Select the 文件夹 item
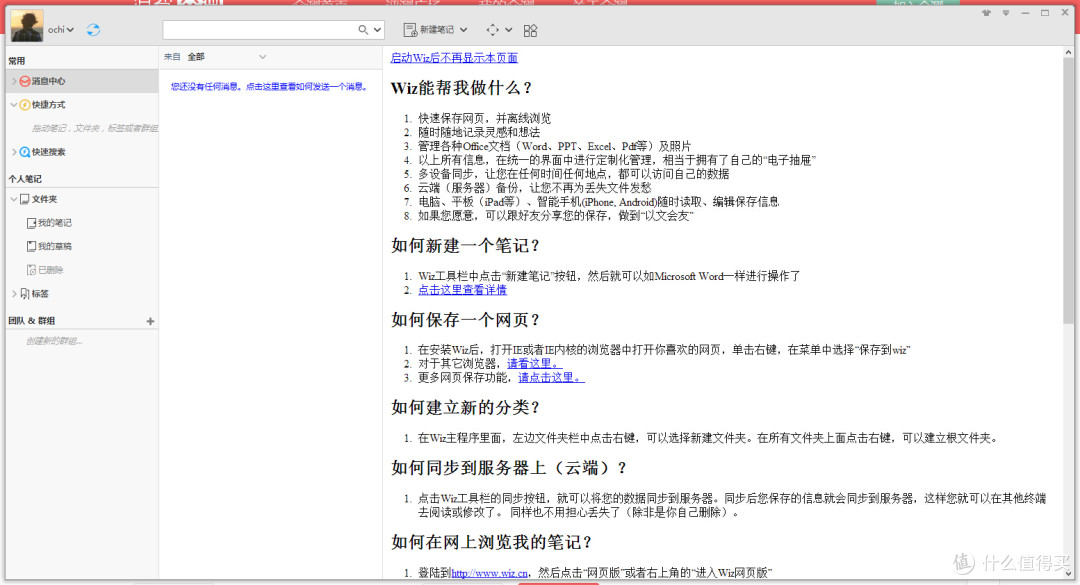The height and width of the screenshot is (585, 1080). click(x=44, y=199)
